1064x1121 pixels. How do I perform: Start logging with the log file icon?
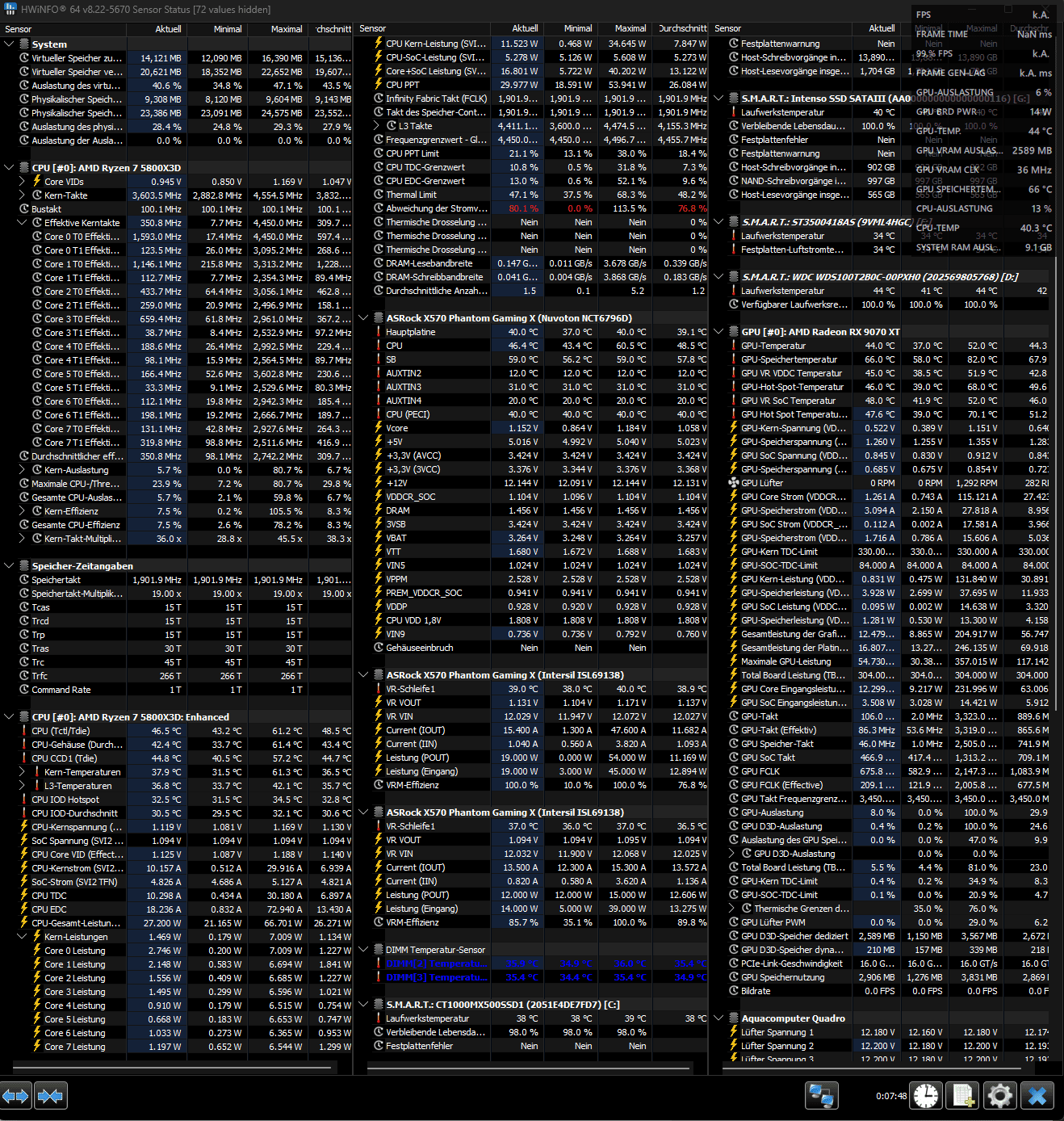[x=963, y=1096]
